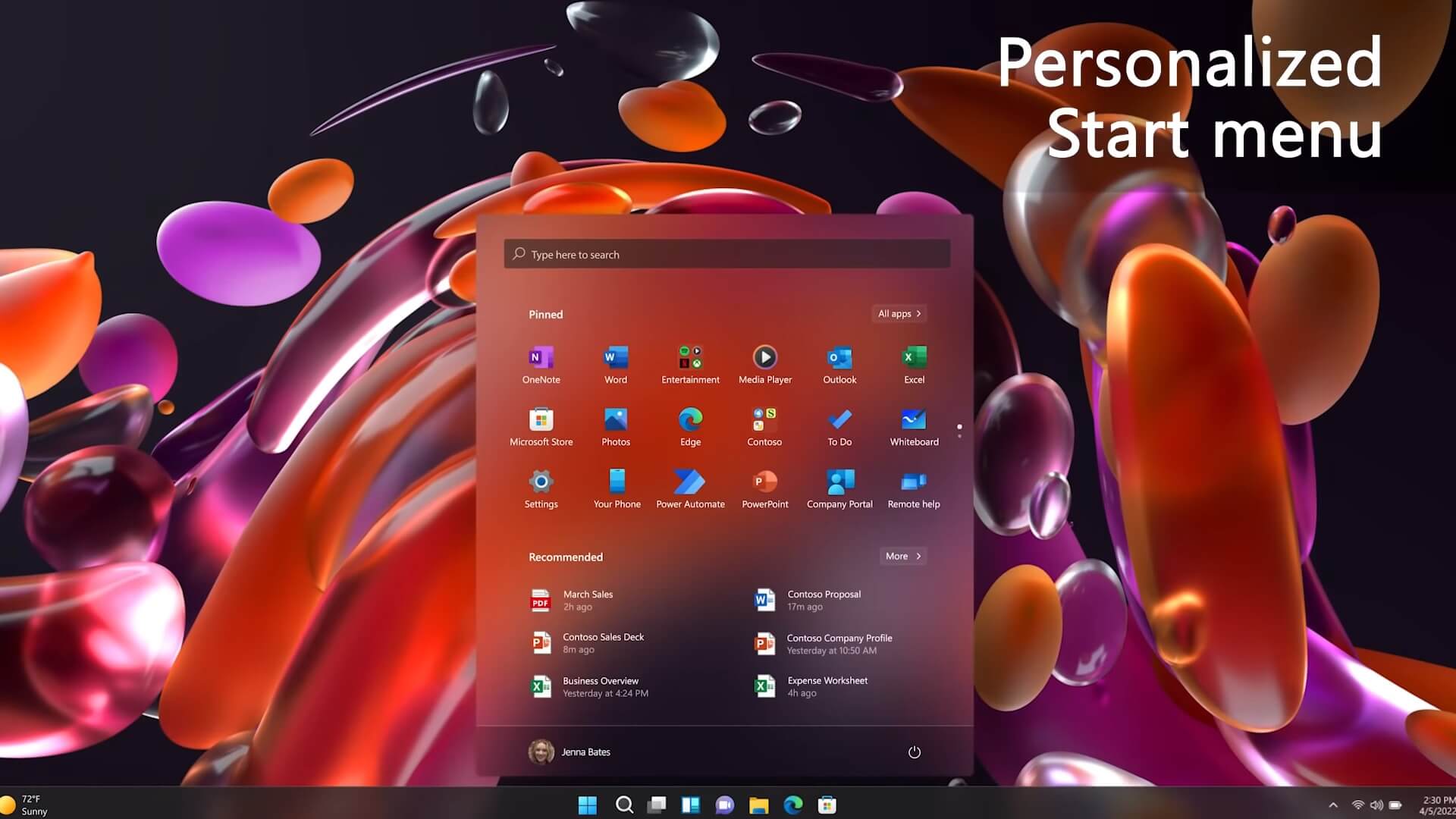Screen dimensions: 1456x819
Task: Click search bar to type
Action: coord(728,254)
